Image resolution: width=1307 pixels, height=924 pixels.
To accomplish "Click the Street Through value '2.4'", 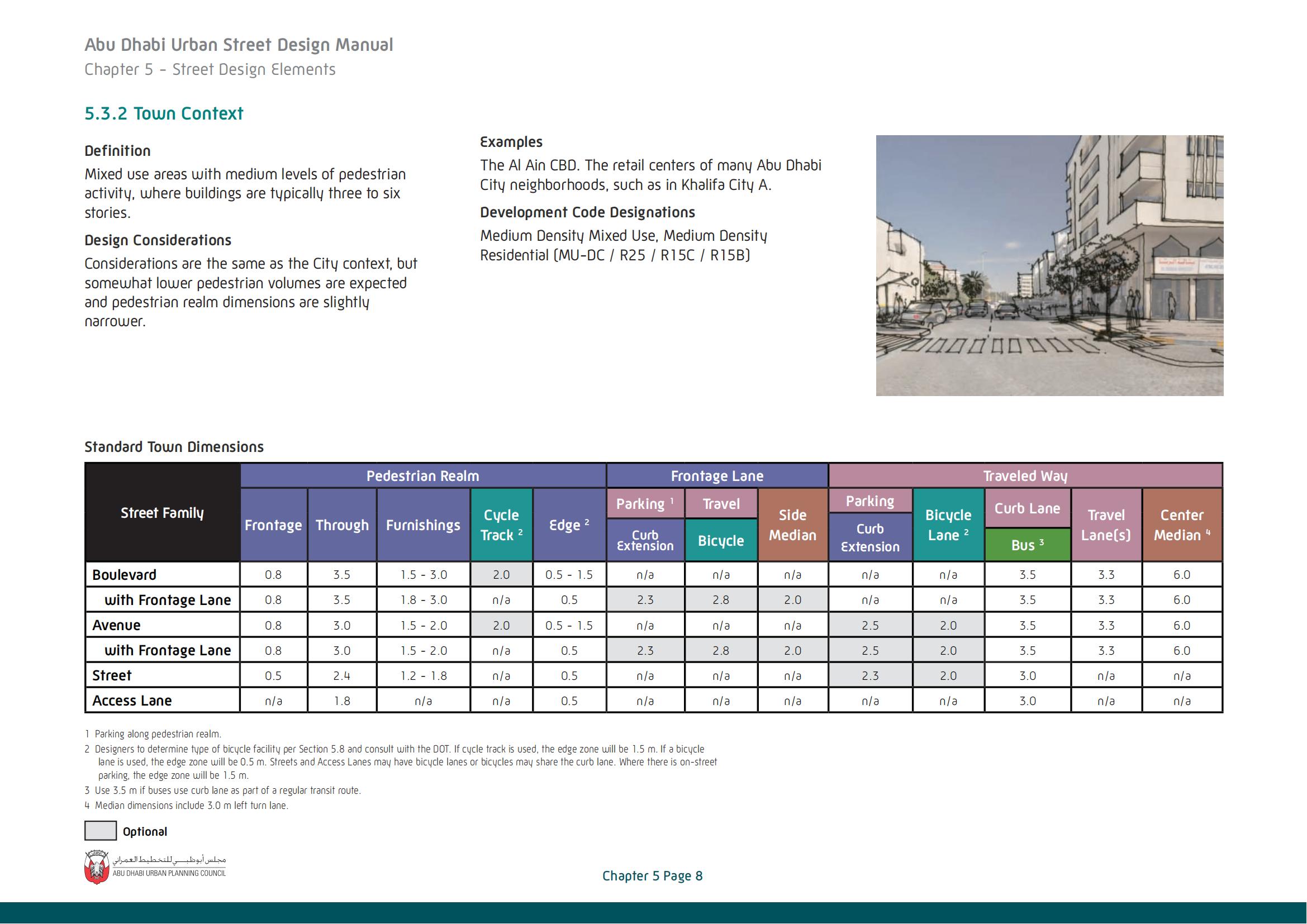I will [x=342, y=675].
